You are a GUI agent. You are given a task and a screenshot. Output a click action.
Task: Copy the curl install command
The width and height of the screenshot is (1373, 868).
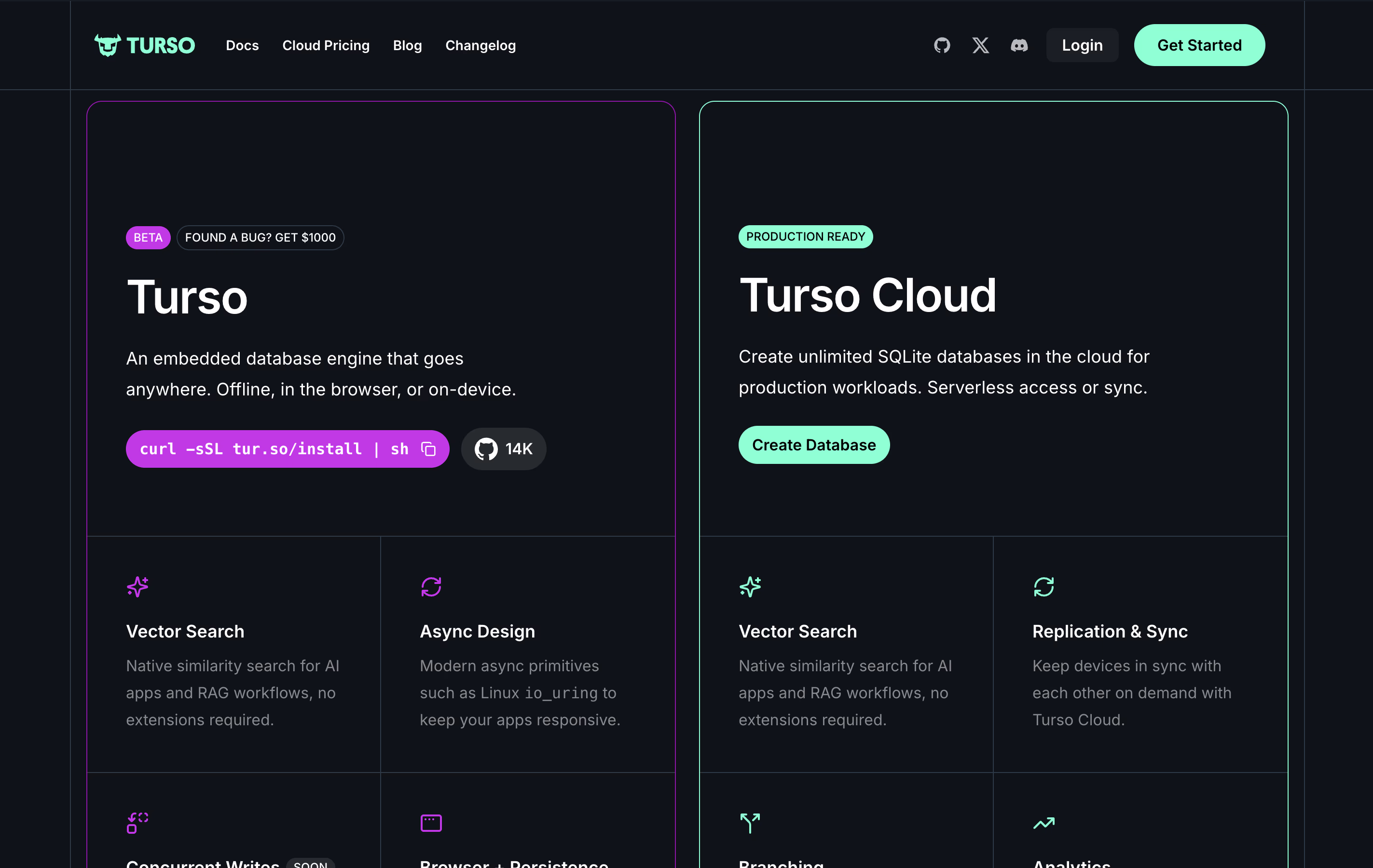point(428,449)
